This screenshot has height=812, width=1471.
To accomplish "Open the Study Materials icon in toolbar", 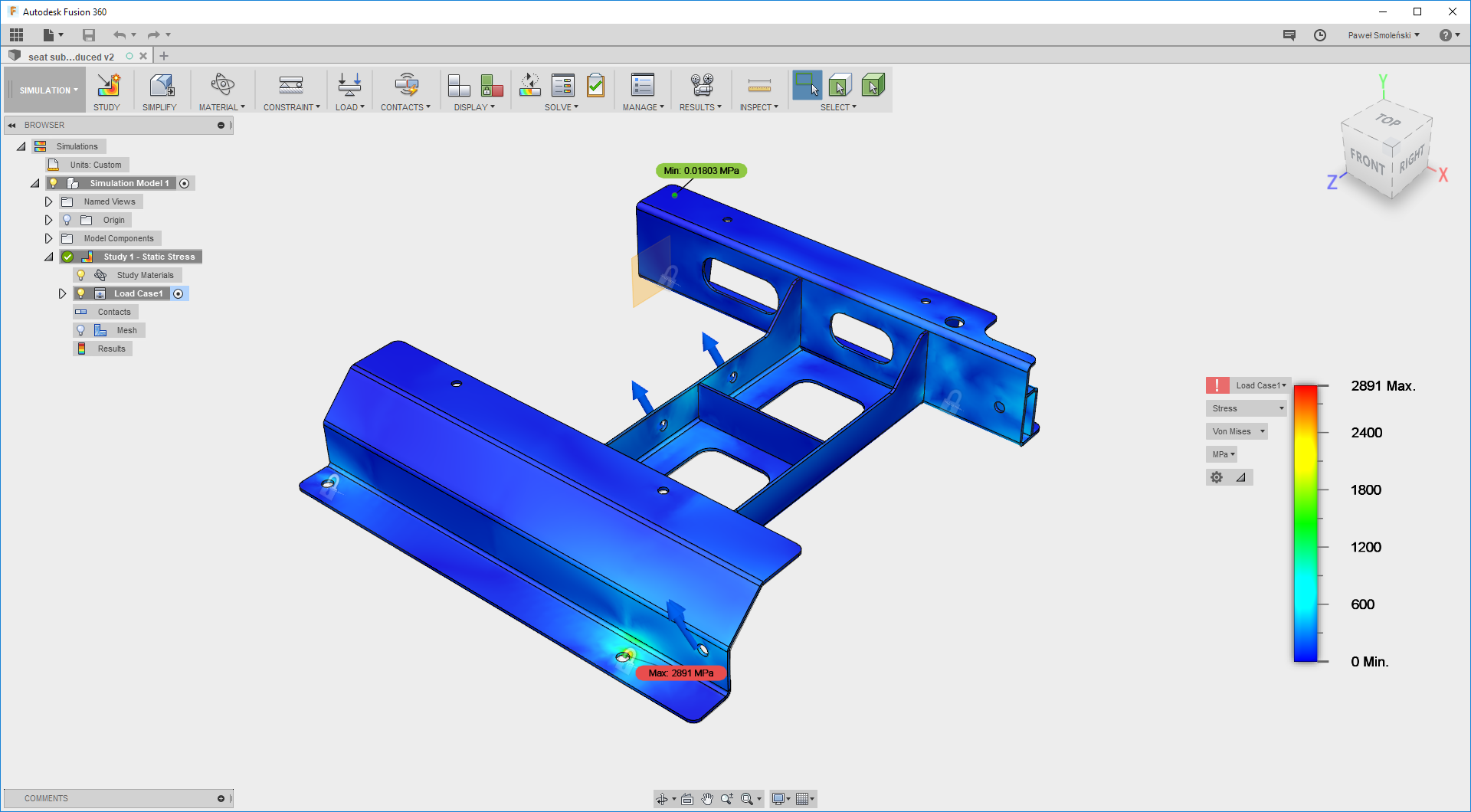I will pyautogui.click(x=222, y=85).
